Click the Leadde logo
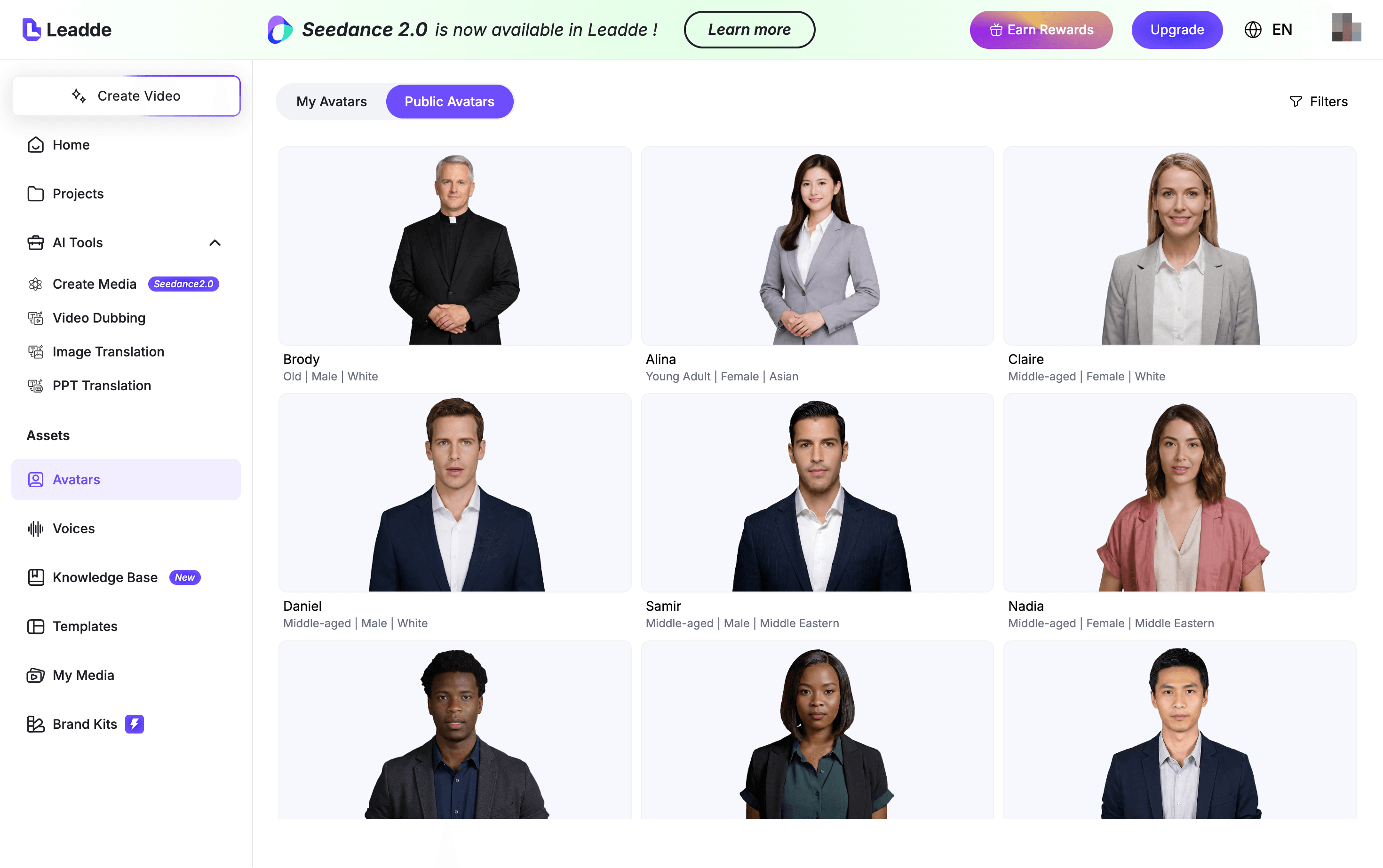Image resolution: width=1383 pixels, height=868 pixels. click(x=67, y=29)
